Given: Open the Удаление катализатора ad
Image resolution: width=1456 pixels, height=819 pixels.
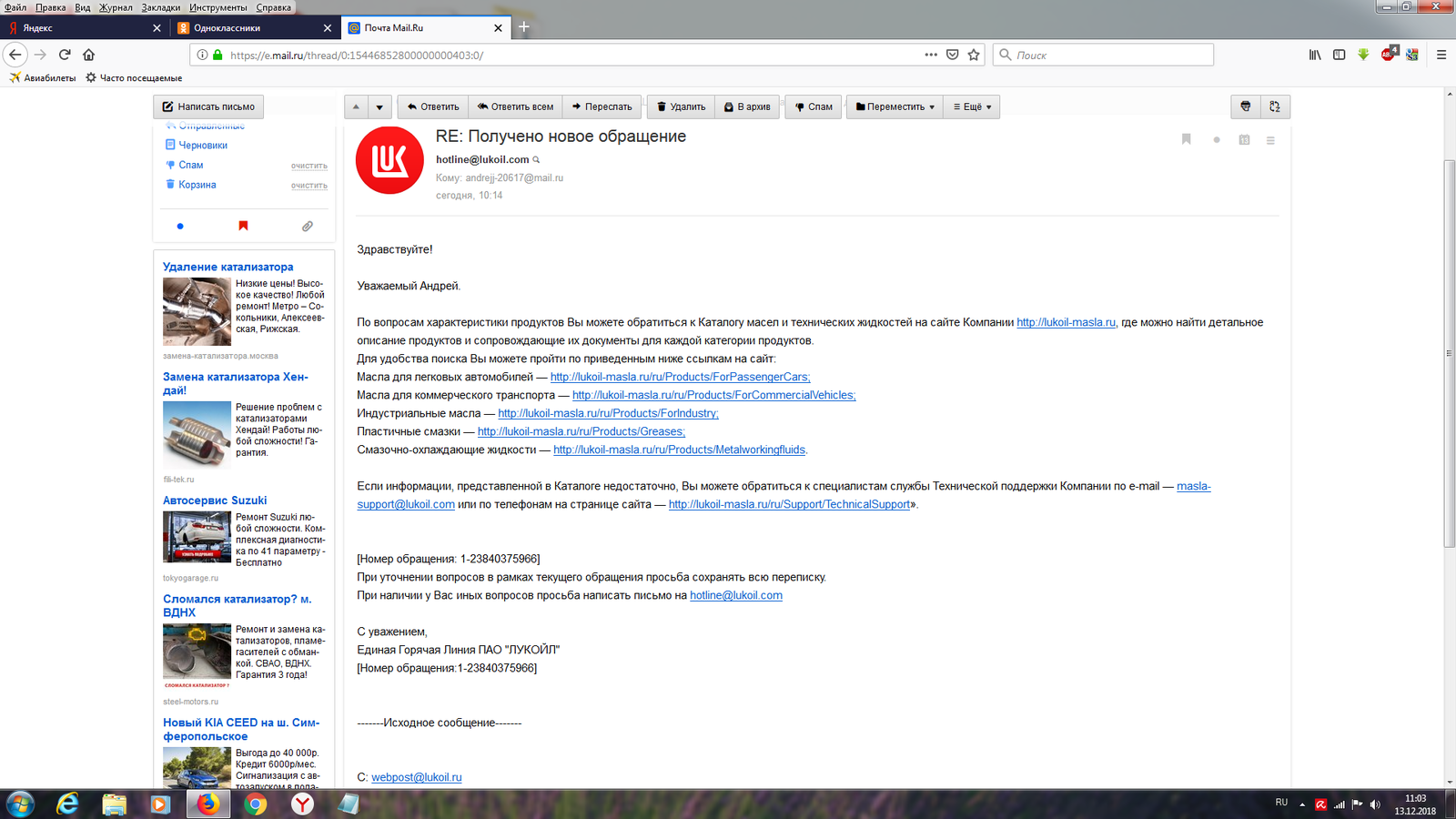Looking at the screenshot, I should (x=227, y=267).
